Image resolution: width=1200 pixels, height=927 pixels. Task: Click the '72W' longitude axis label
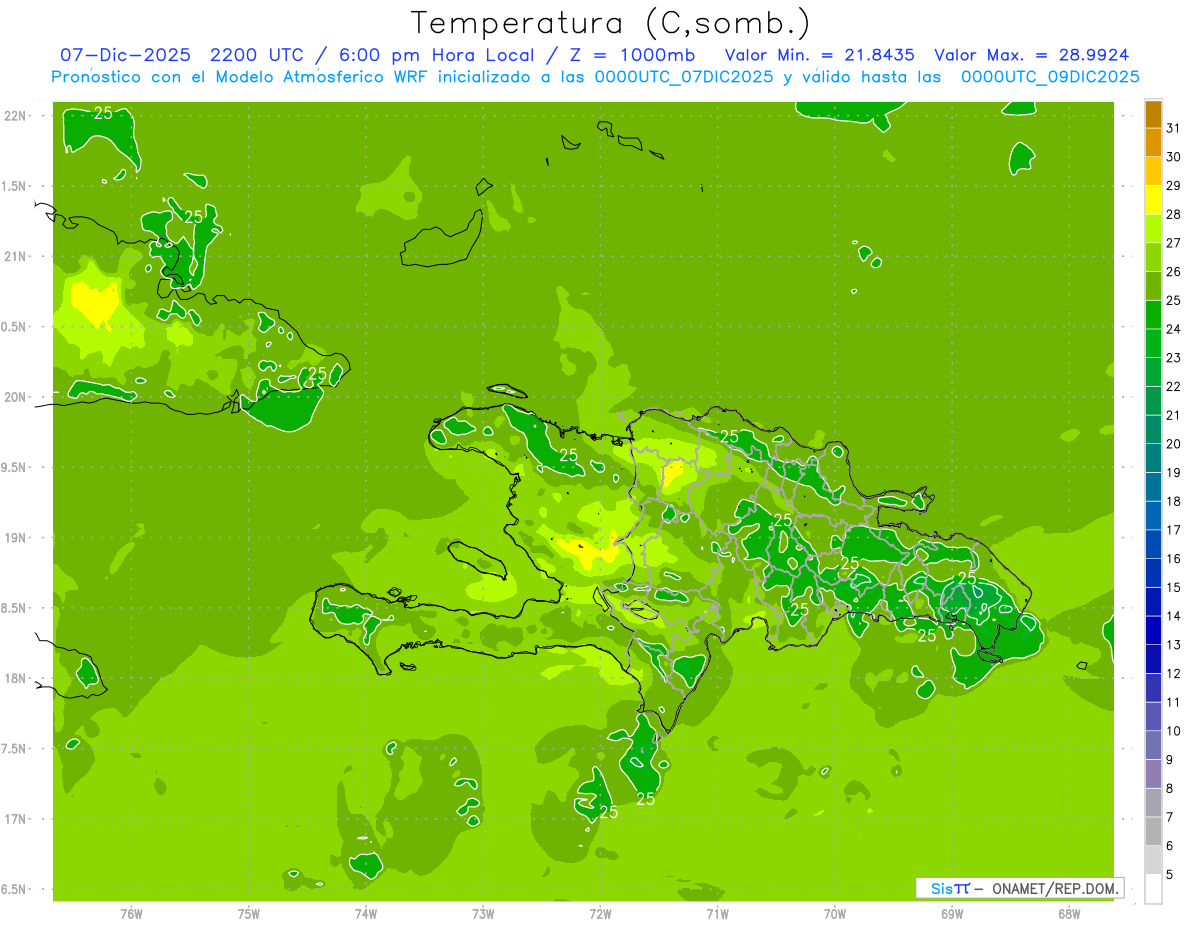point(600,914)
